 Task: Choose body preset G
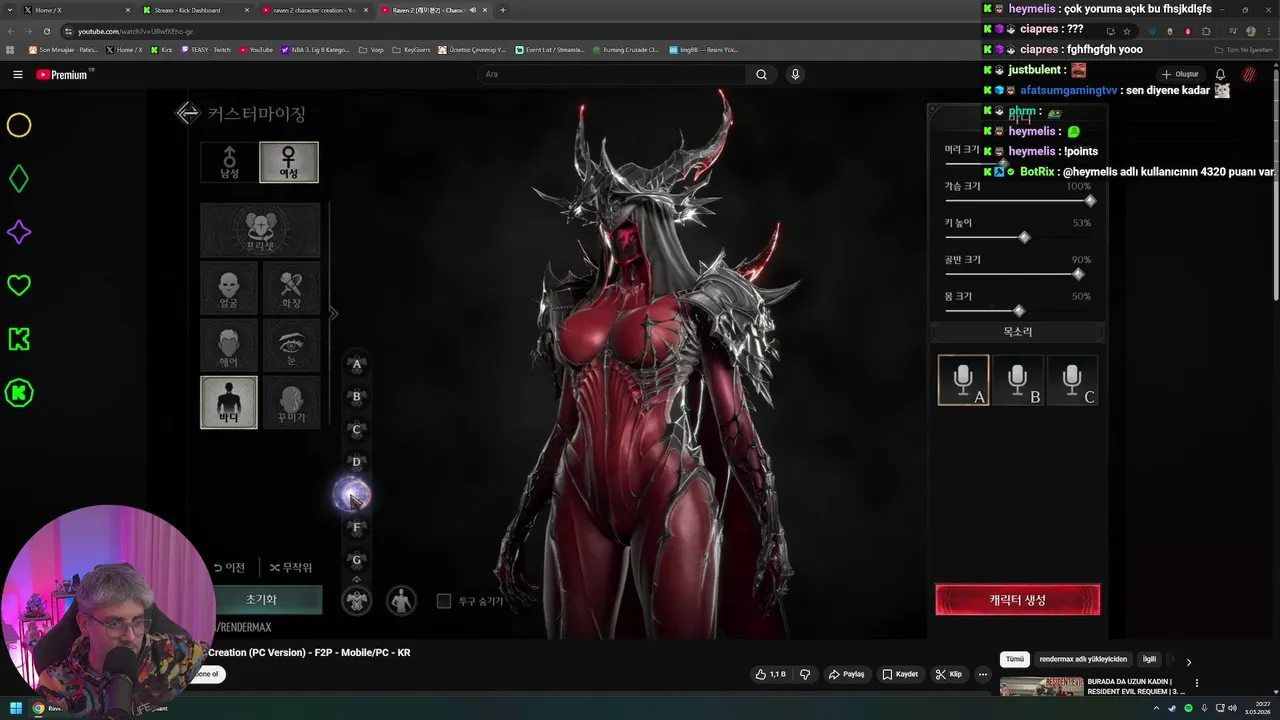[x=357, y=560]
